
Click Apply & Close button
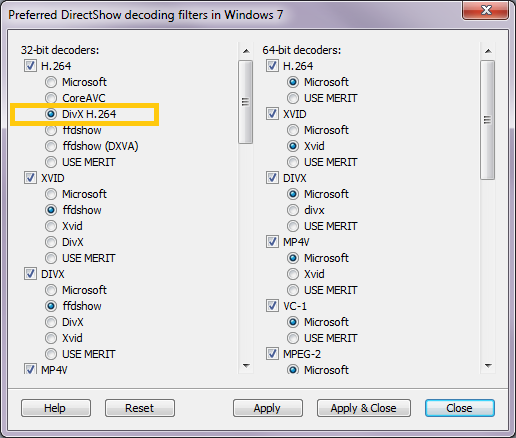click(x=364, y=408)
